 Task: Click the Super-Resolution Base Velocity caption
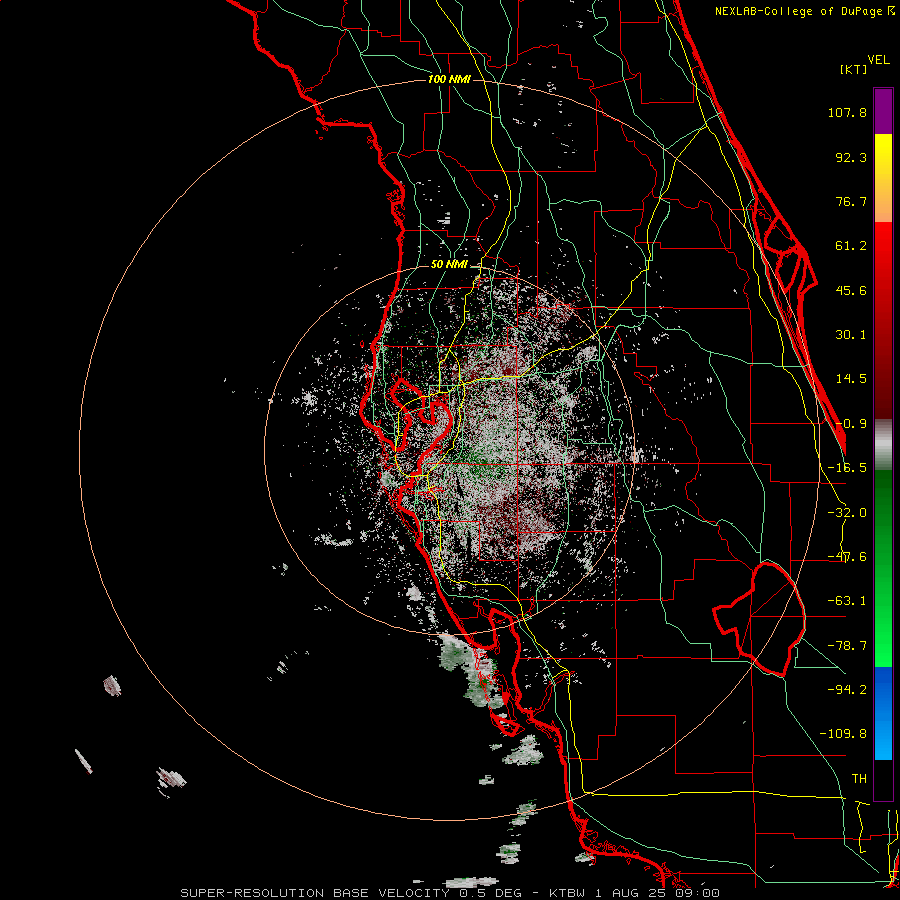(449, 893)
